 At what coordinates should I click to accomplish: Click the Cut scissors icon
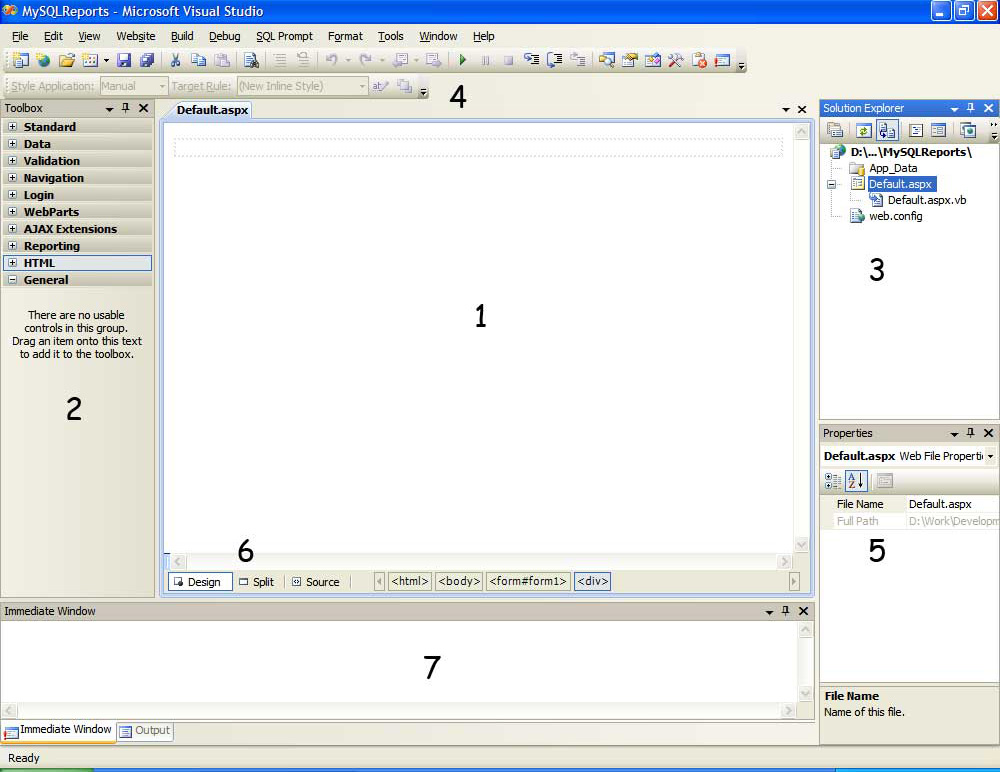175,60
